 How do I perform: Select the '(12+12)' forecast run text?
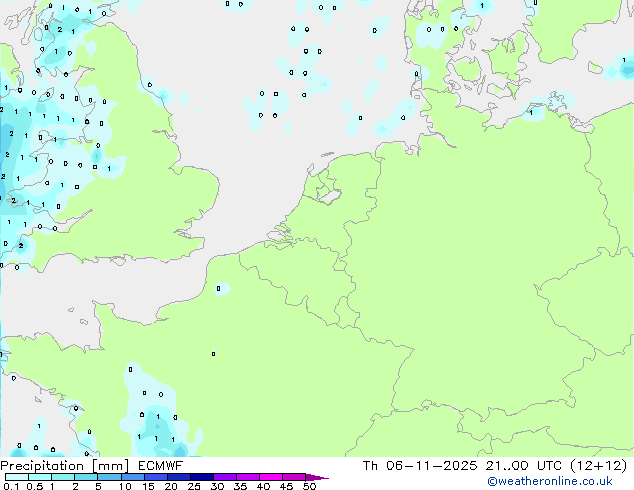(x=598, y=466)
